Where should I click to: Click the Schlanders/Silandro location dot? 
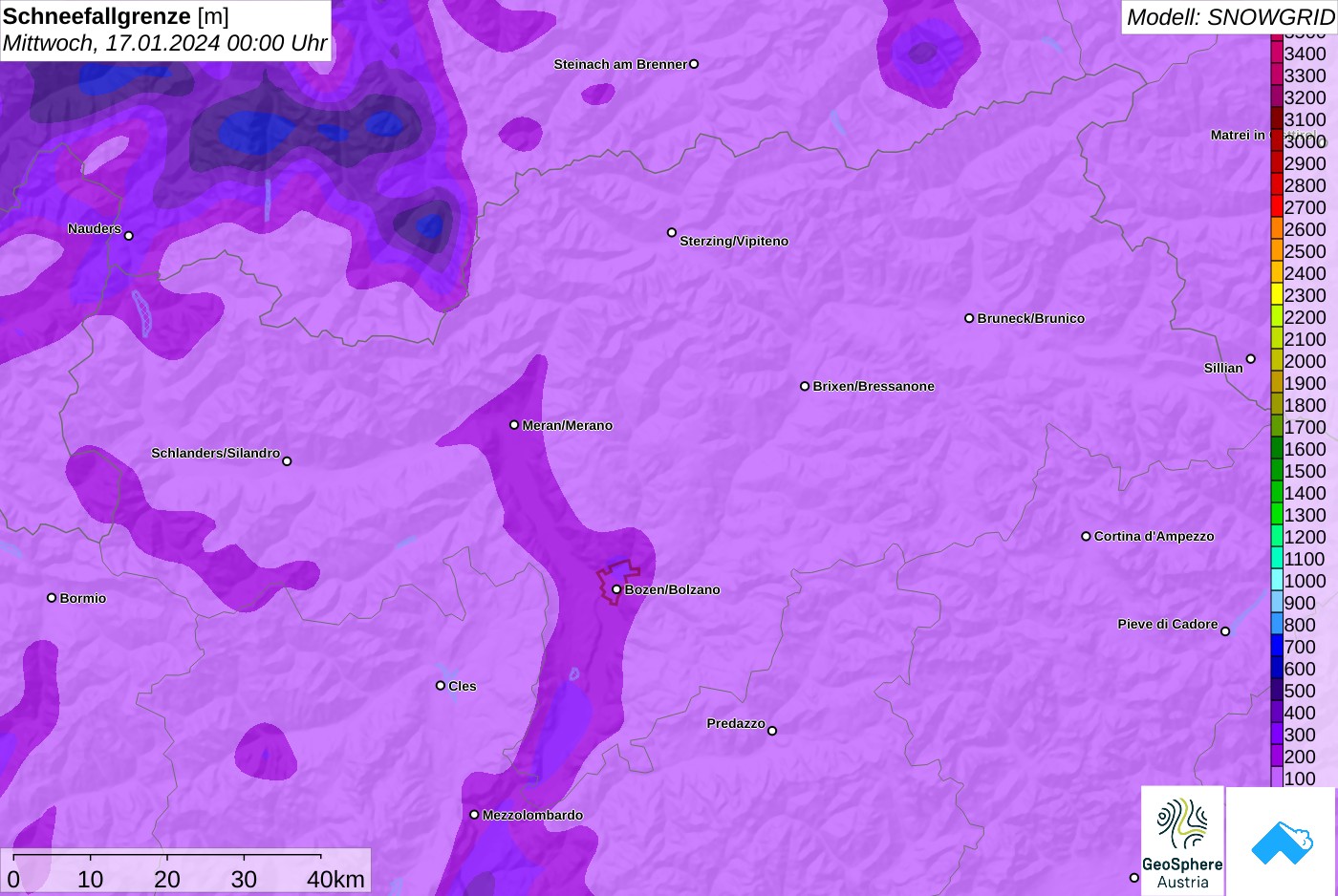(287, 461)
